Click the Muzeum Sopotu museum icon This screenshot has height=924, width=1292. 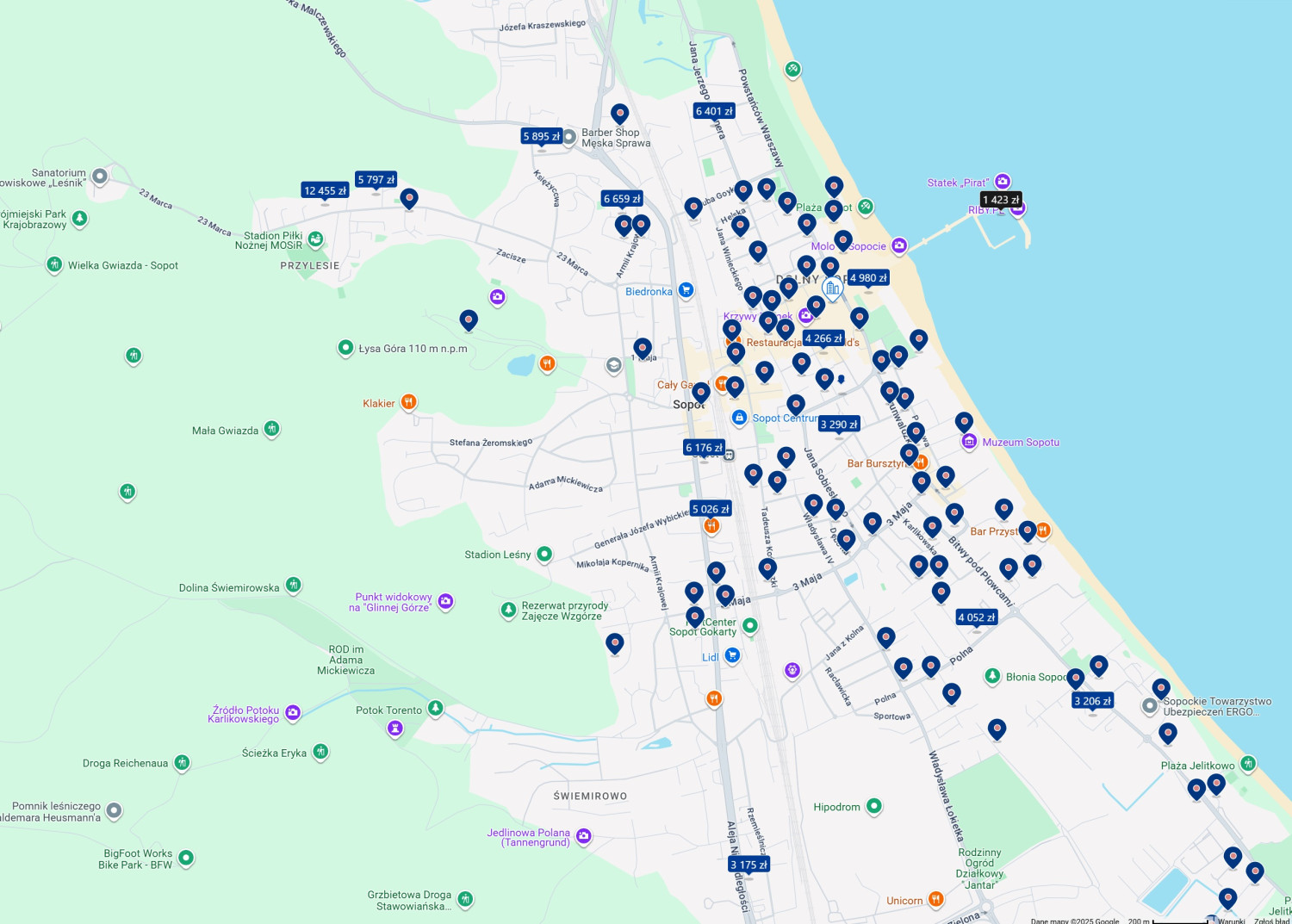[x=969, y=442]
